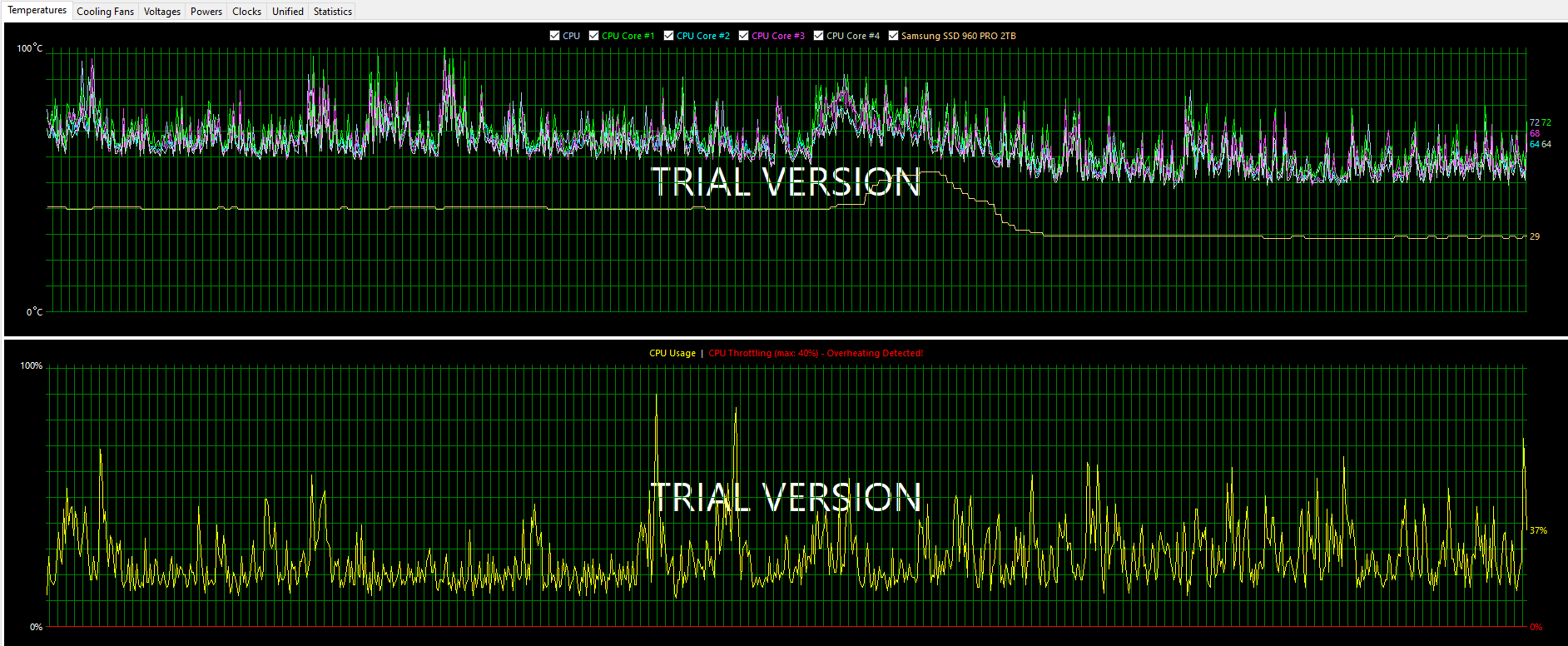This screenshot has width=1568, height=646.
Task: Click the red 0% throttling value
Action: click(x=1536, y=627)
